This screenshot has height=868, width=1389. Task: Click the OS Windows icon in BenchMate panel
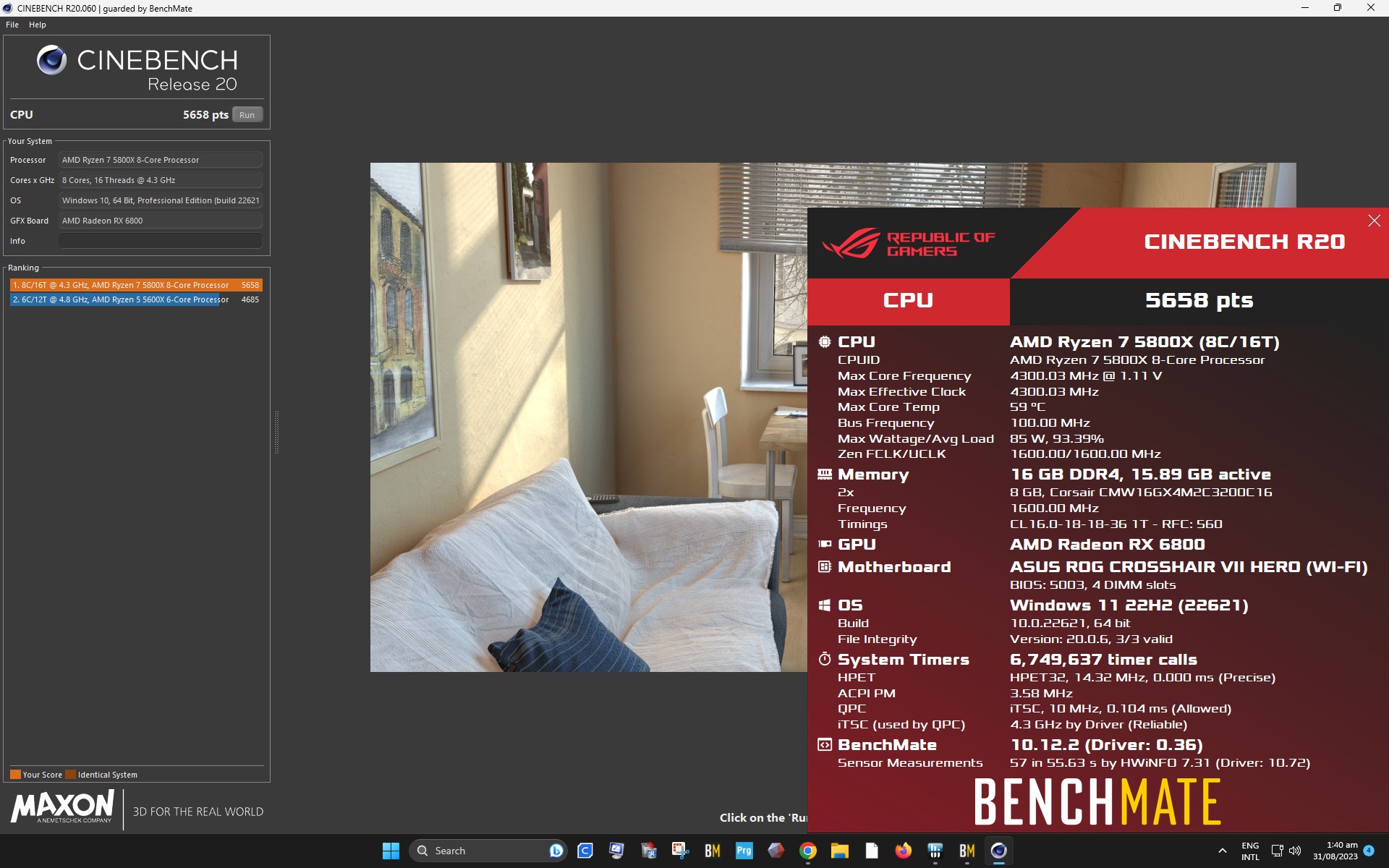[x=825, y=605]
